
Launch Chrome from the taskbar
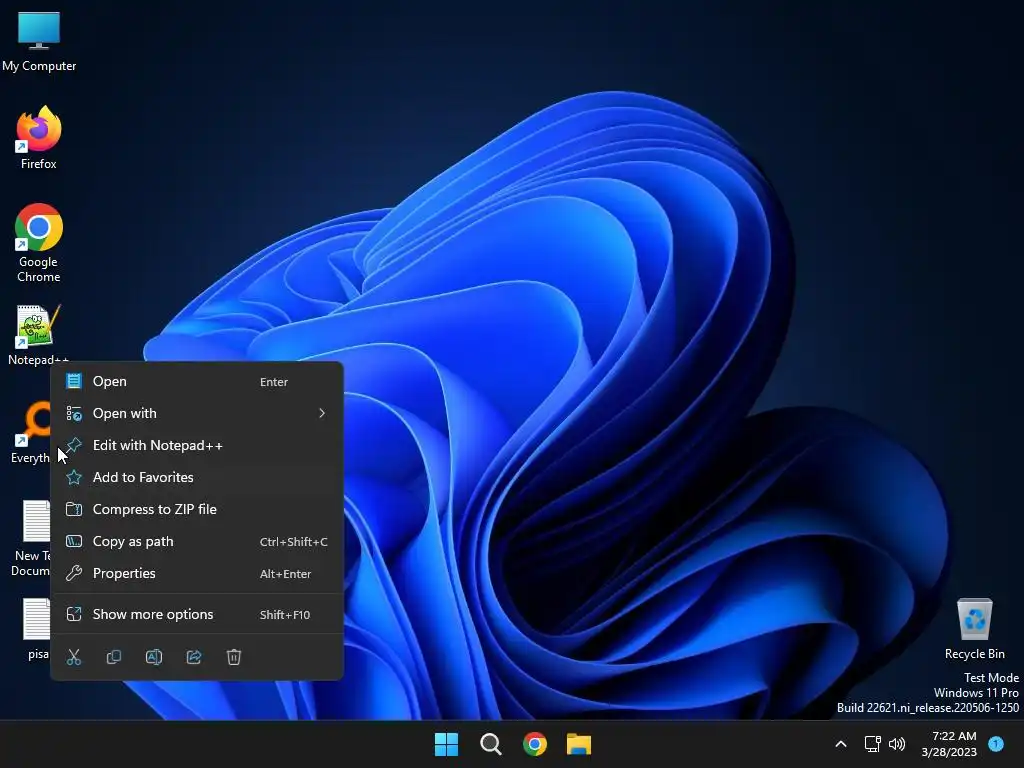pyautogui.click(x=535, y=744)
